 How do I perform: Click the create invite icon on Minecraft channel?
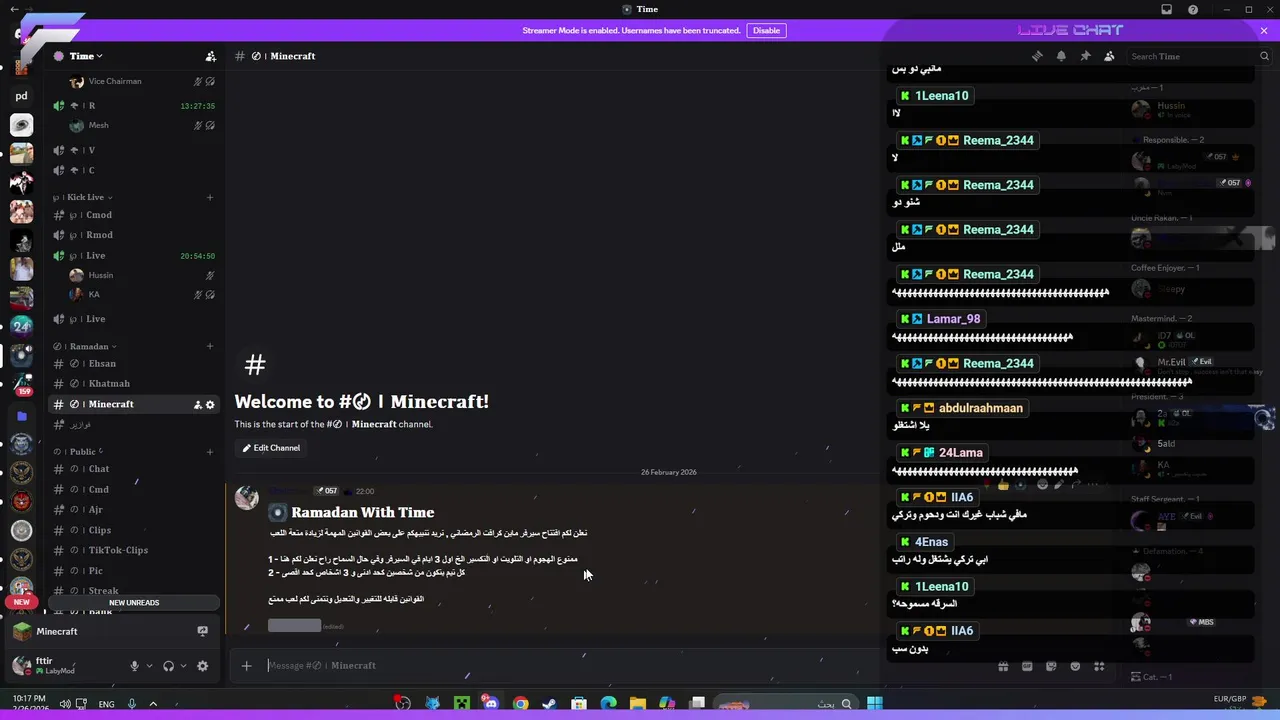coord(197,405)
